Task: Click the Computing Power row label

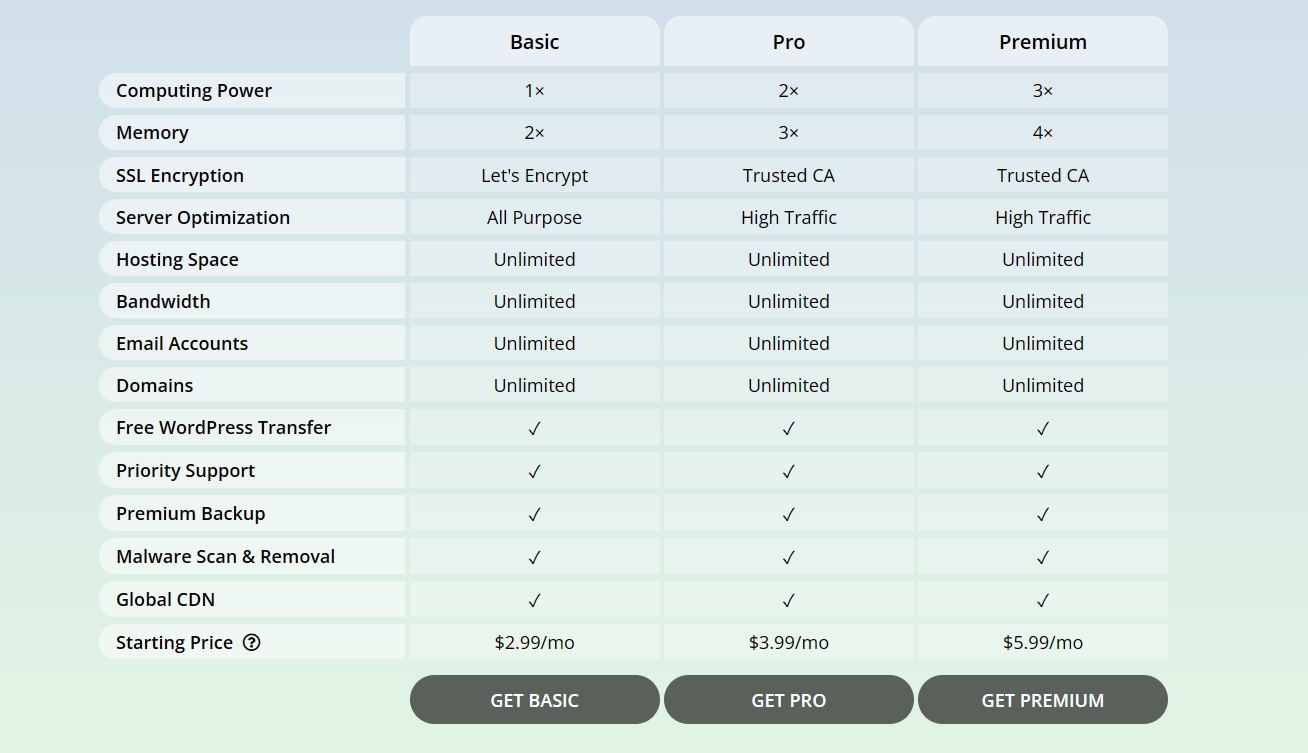Action: (193, 90)
